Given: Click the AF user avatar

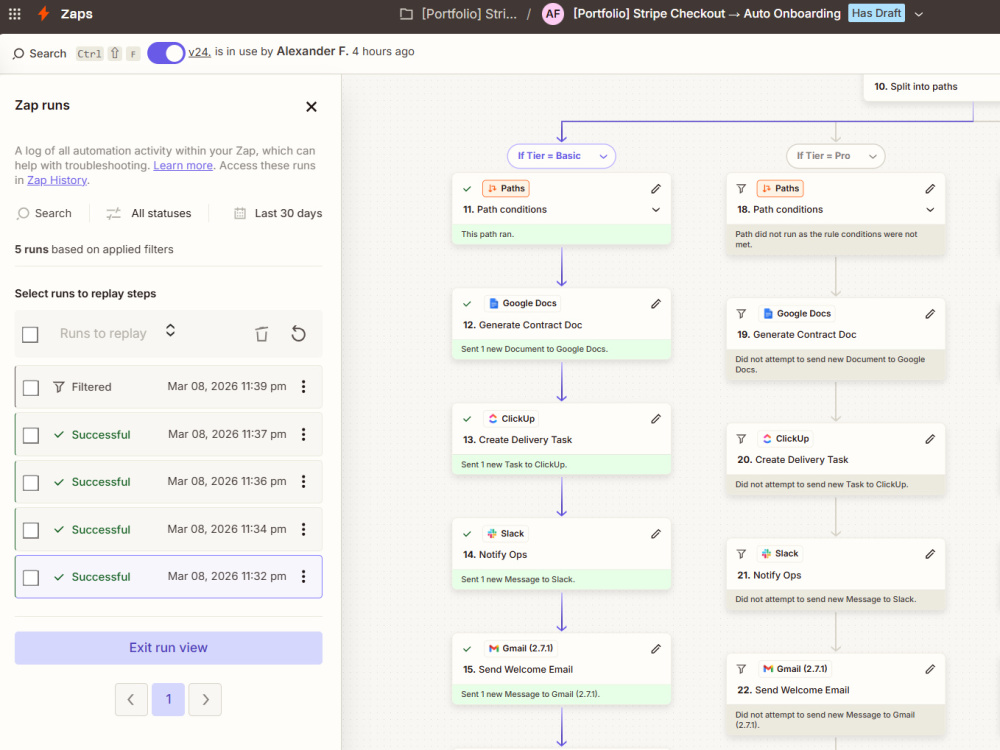Looking at the screenshot, I should click(552, 13).
